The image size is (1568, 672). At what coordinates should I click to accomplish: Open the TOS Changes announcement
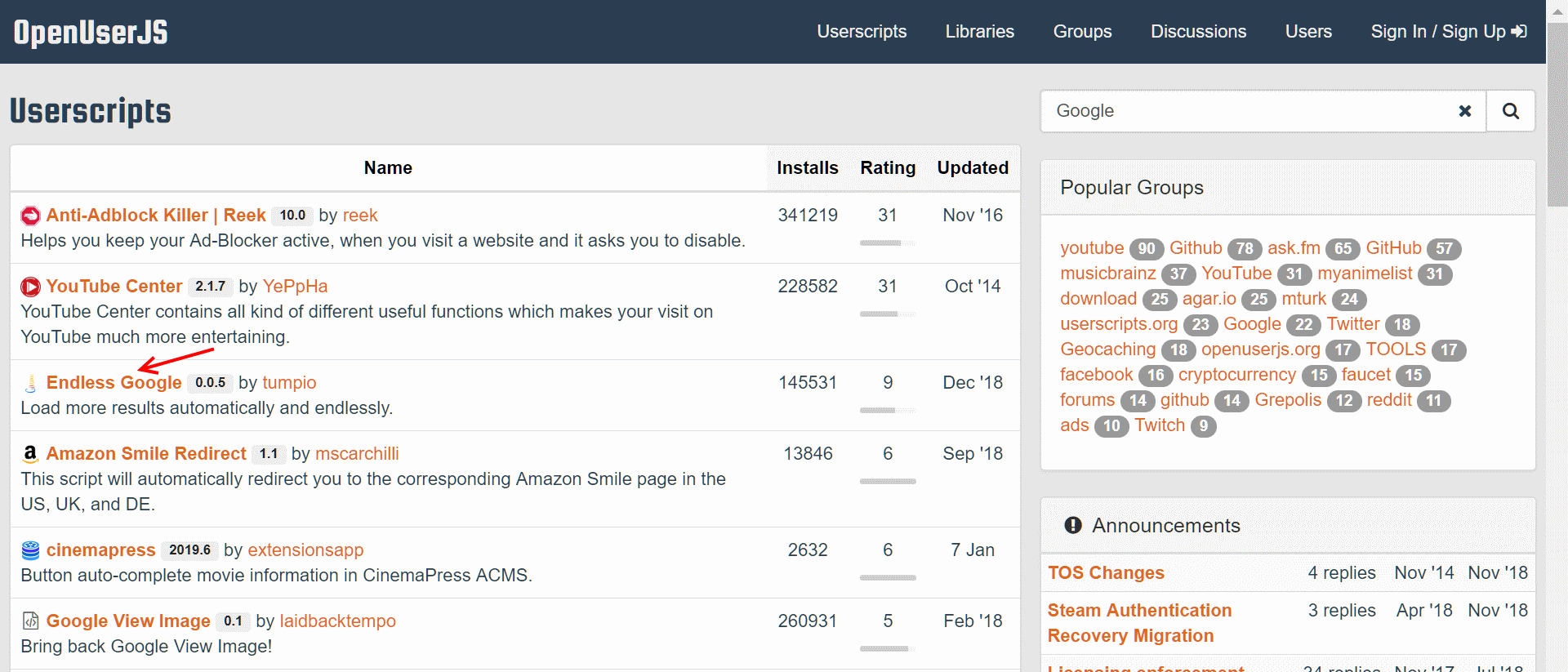coord(1106,573)
